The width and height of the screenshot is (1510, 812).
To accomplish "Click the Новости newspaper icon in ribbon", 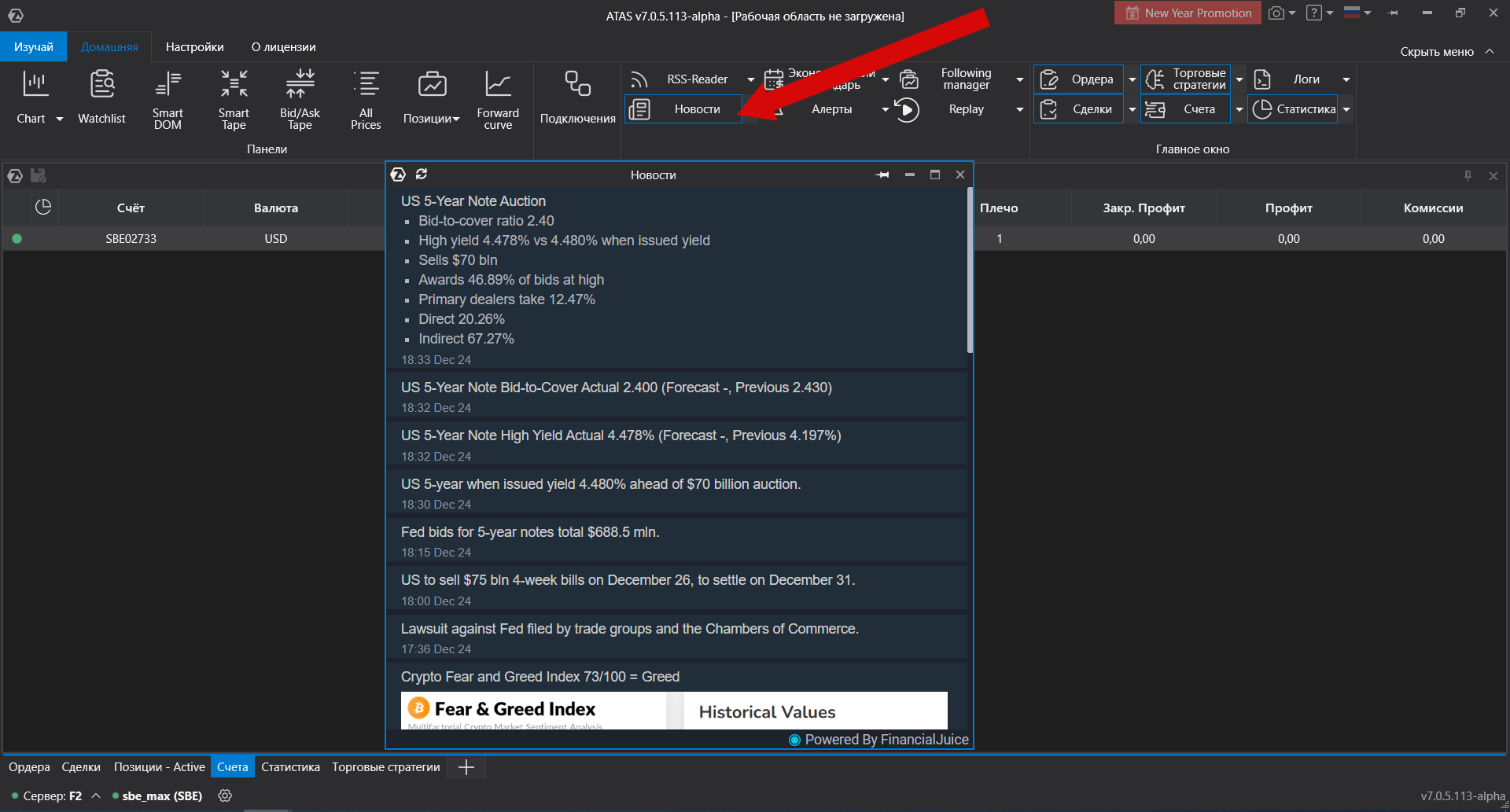I will 639,109.
